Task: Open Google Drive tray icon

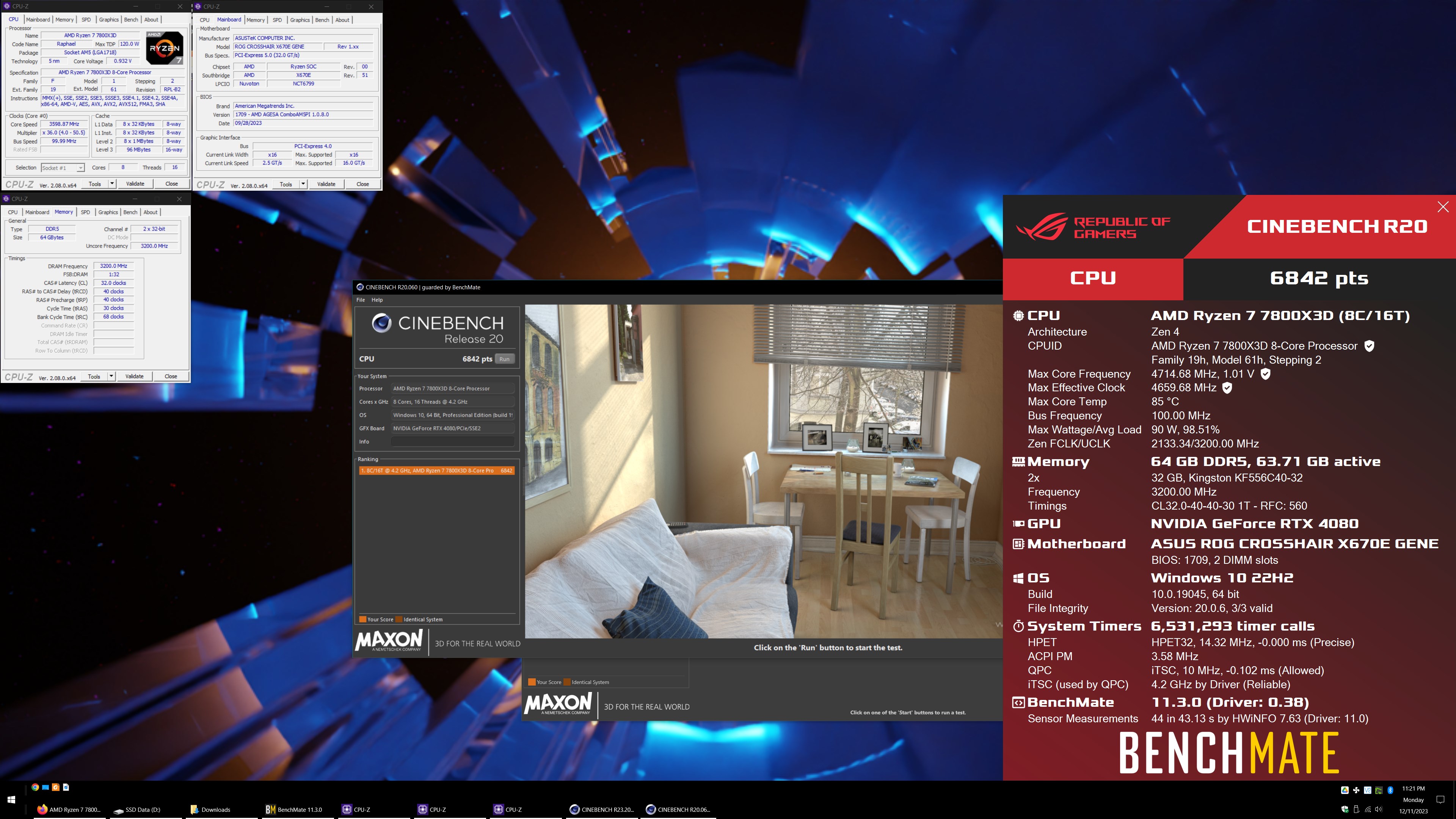Action: pyautogui.click(x=1345, y=790)
